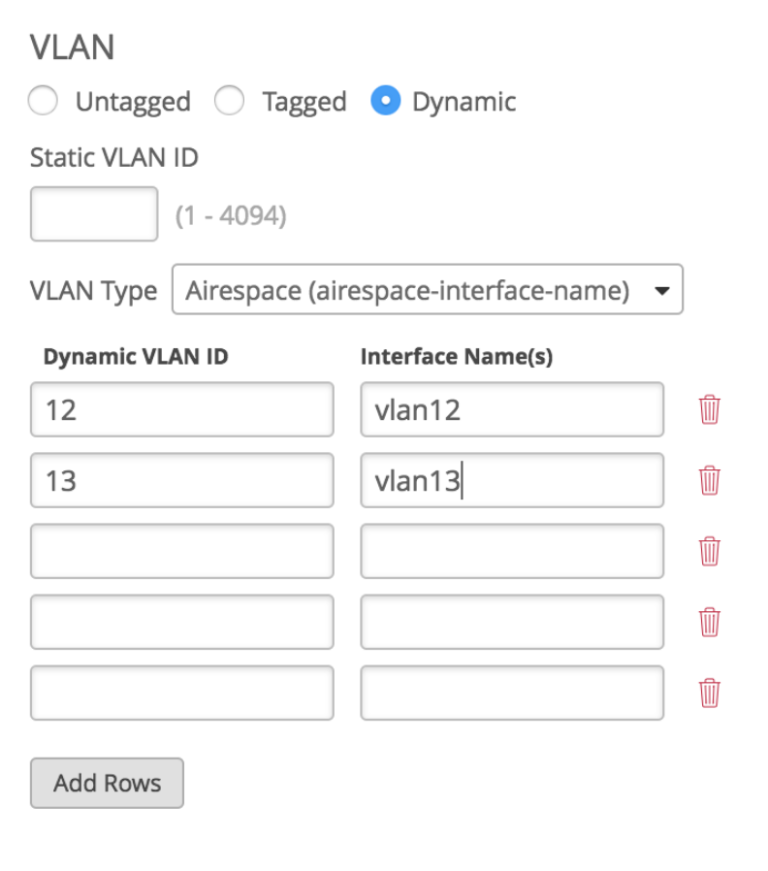Click the third row Interface Name field
Viewport: 768px width, 871px height.
pos(511,551)
